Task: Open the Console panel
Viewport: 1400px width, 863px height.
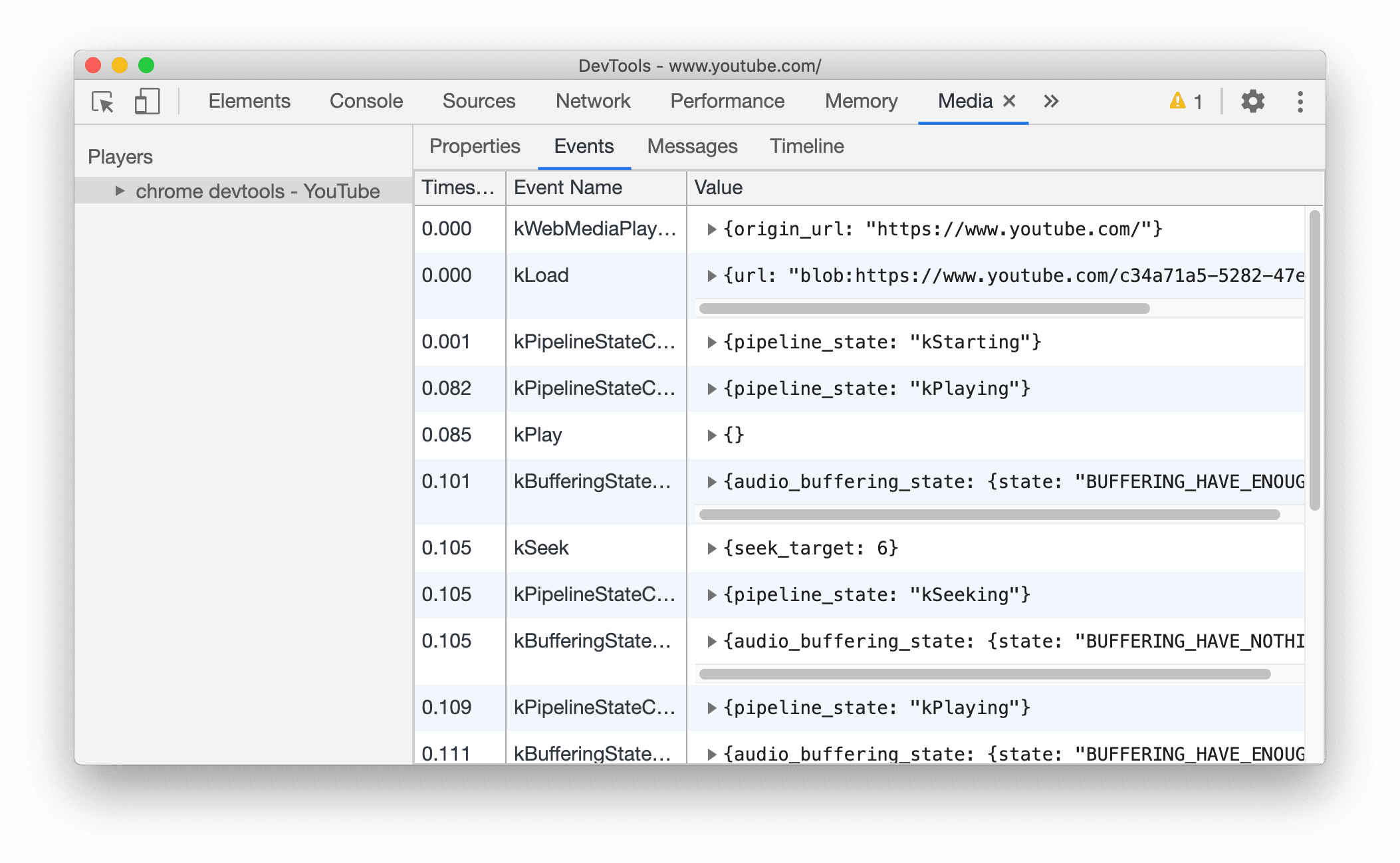Action: click(367, 100)
